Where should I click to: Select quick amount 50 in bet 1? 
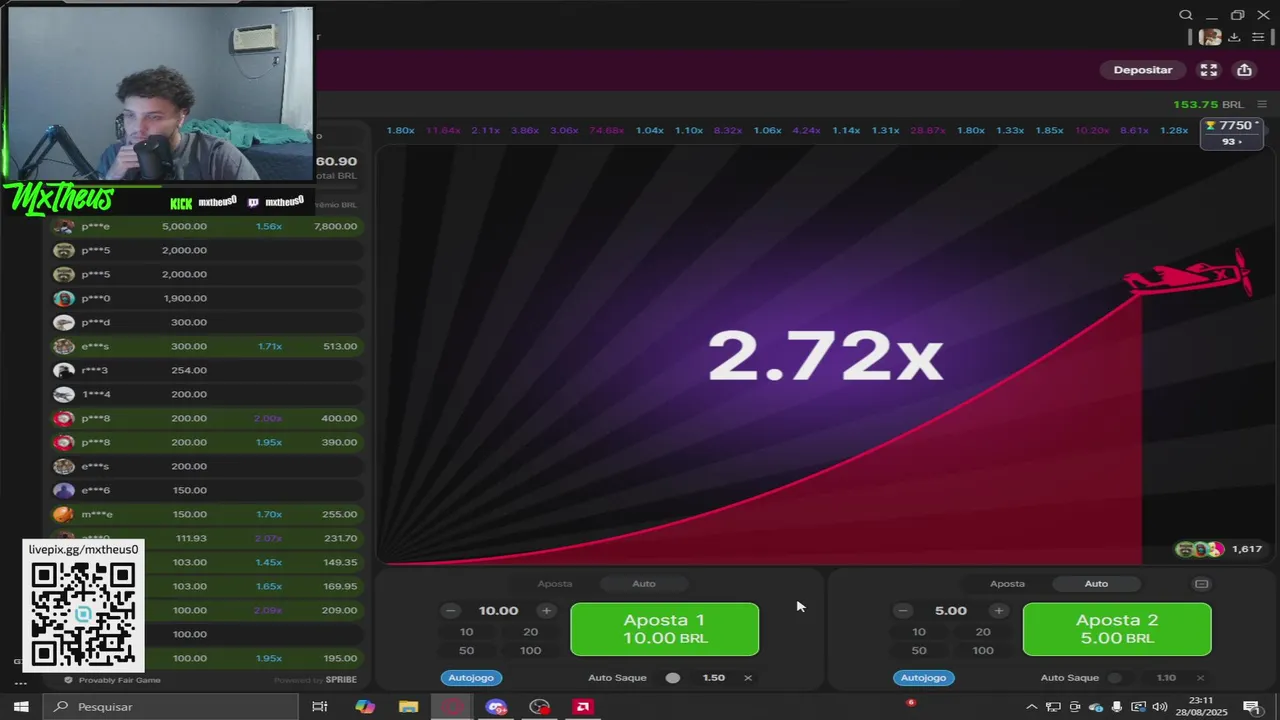(466, 650)
